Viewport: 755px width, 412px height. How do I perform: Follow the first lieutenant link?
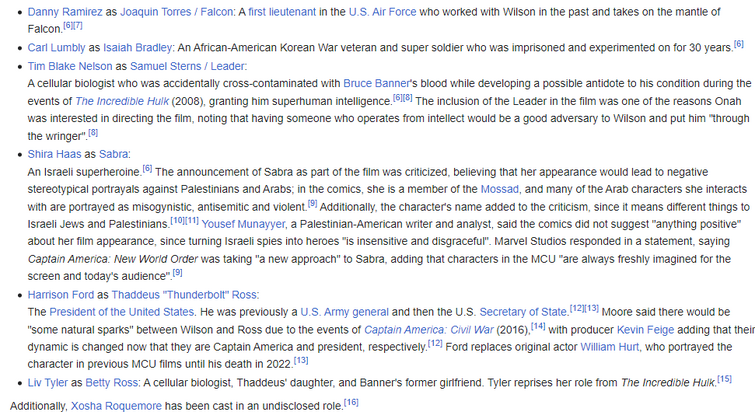point(282,12)
